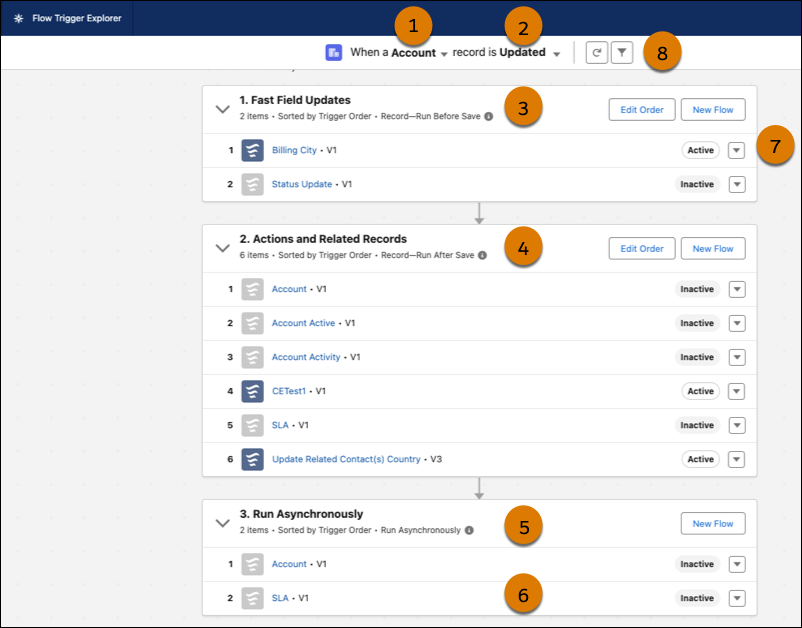Click the filter funnel icon
The height and width of the screenshot is (628, 802).
pos(621,53)
